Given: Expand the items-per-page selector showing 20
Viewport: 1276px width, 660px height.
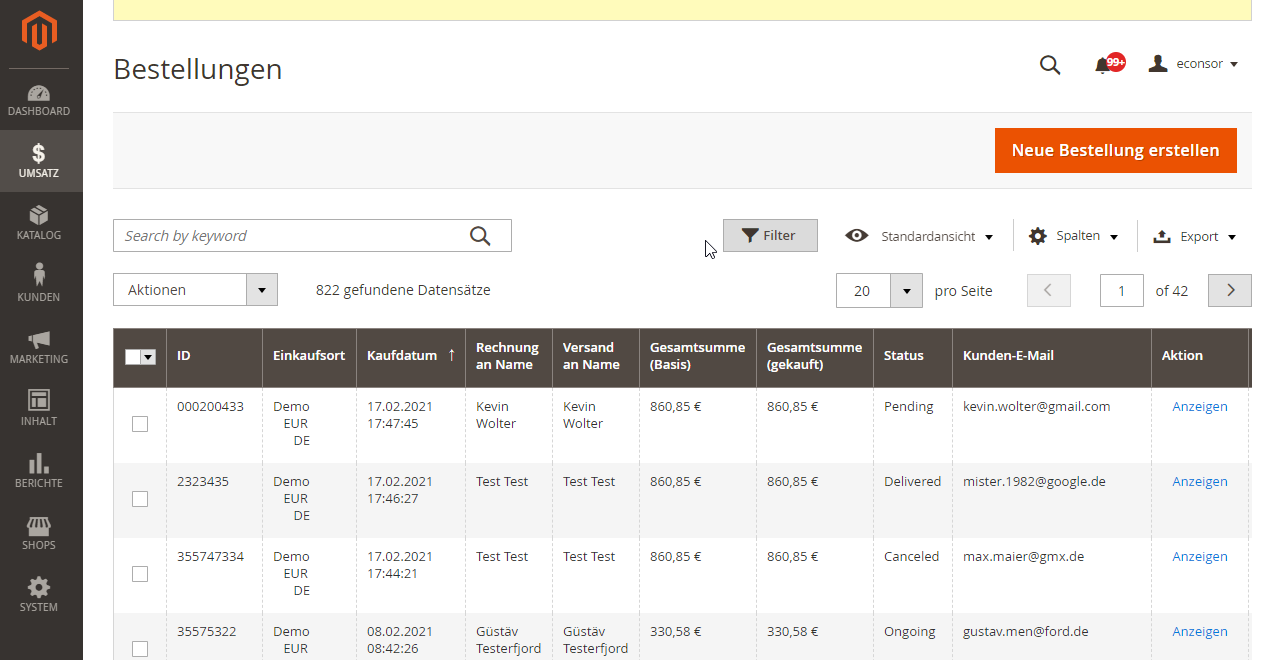Looking at the screenshot, I should click(x=878, y=290).
